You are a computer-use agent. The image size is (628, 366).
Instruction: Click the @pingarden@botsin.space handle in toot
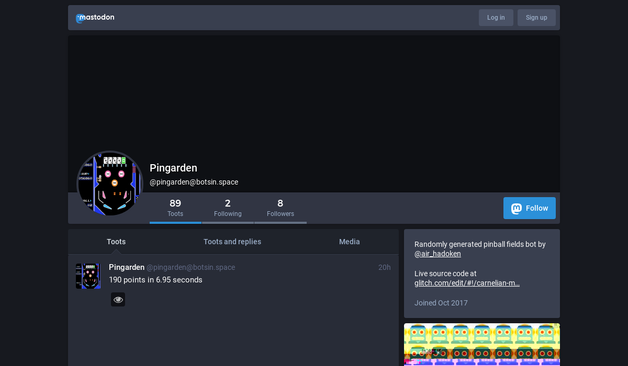click(x=191, y=267)
